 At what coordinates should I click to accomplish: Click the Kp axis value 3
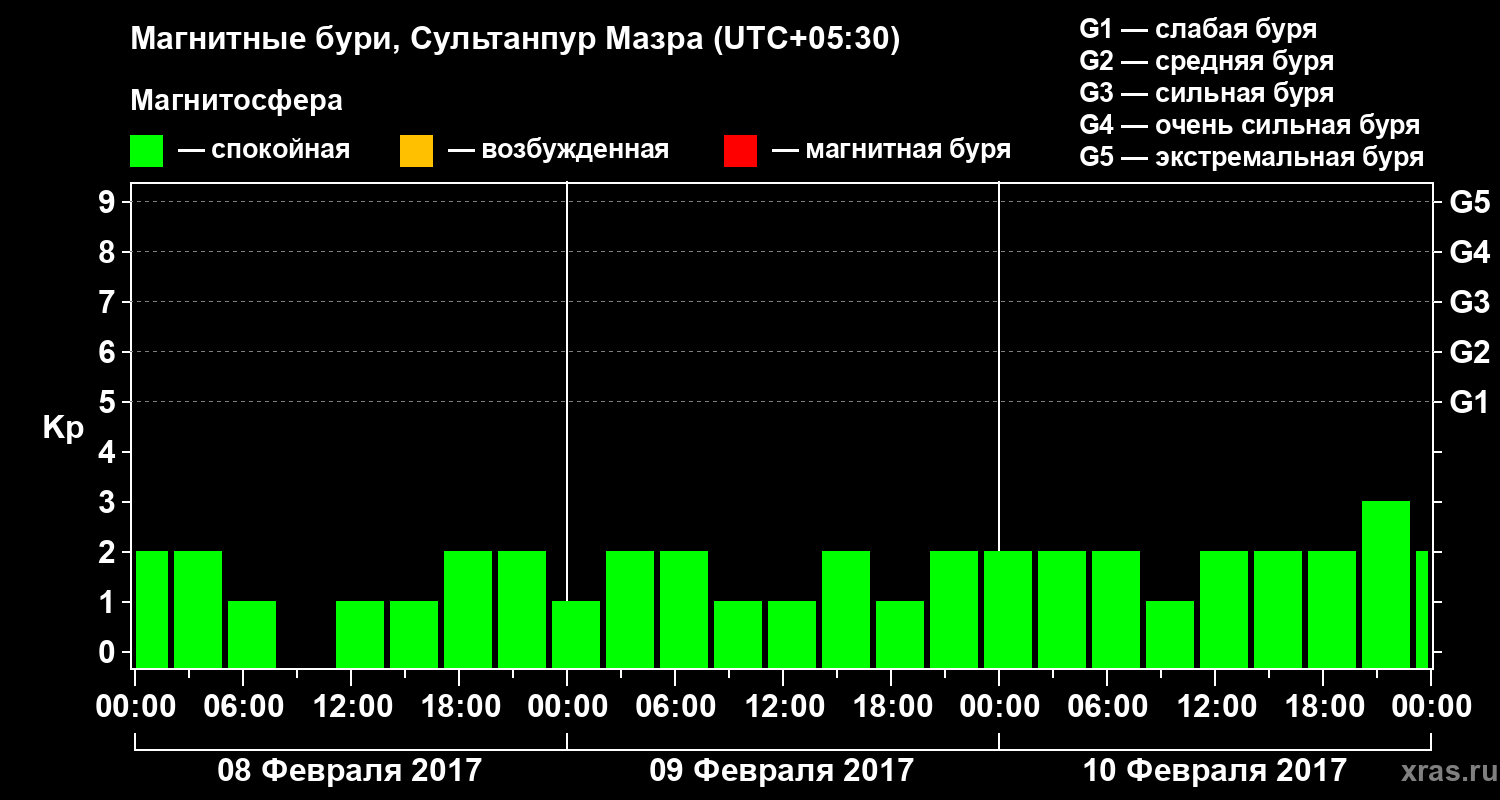pos(109,502)
